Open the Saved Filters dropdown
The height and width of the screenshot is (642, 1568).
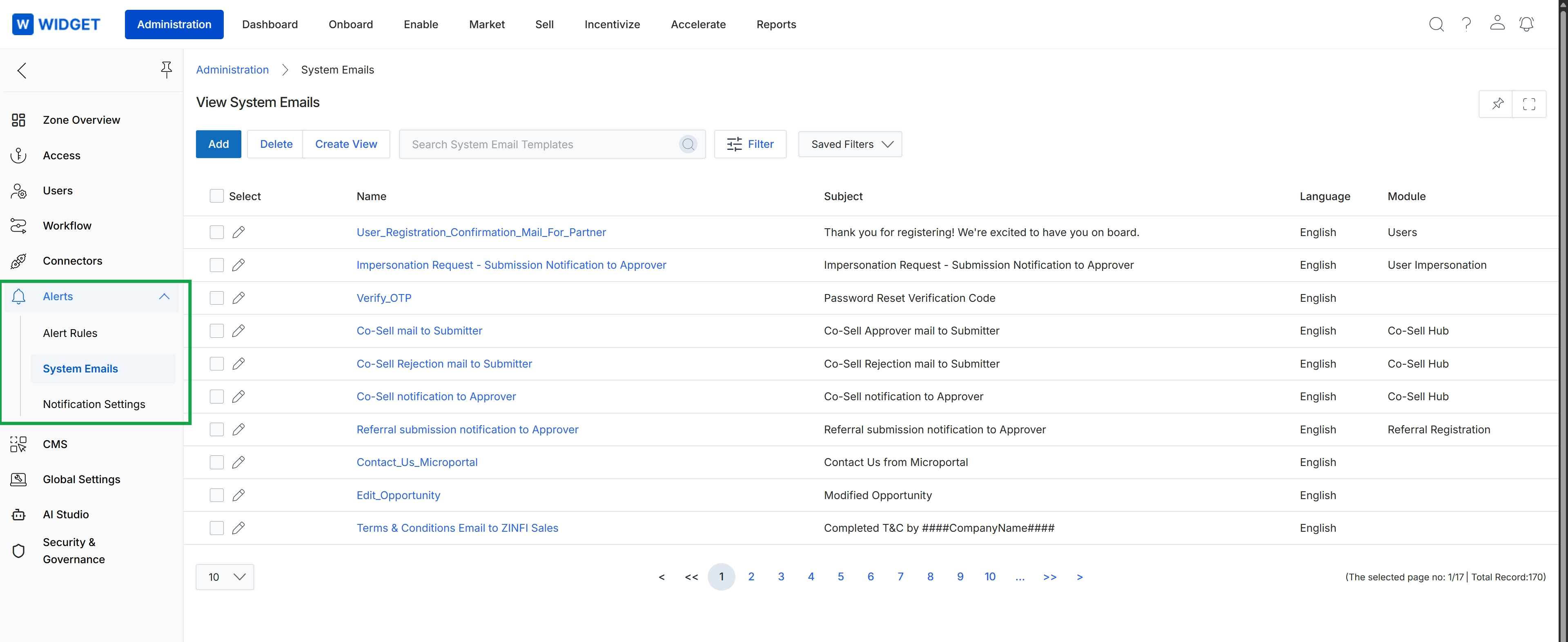coord(850,144)
